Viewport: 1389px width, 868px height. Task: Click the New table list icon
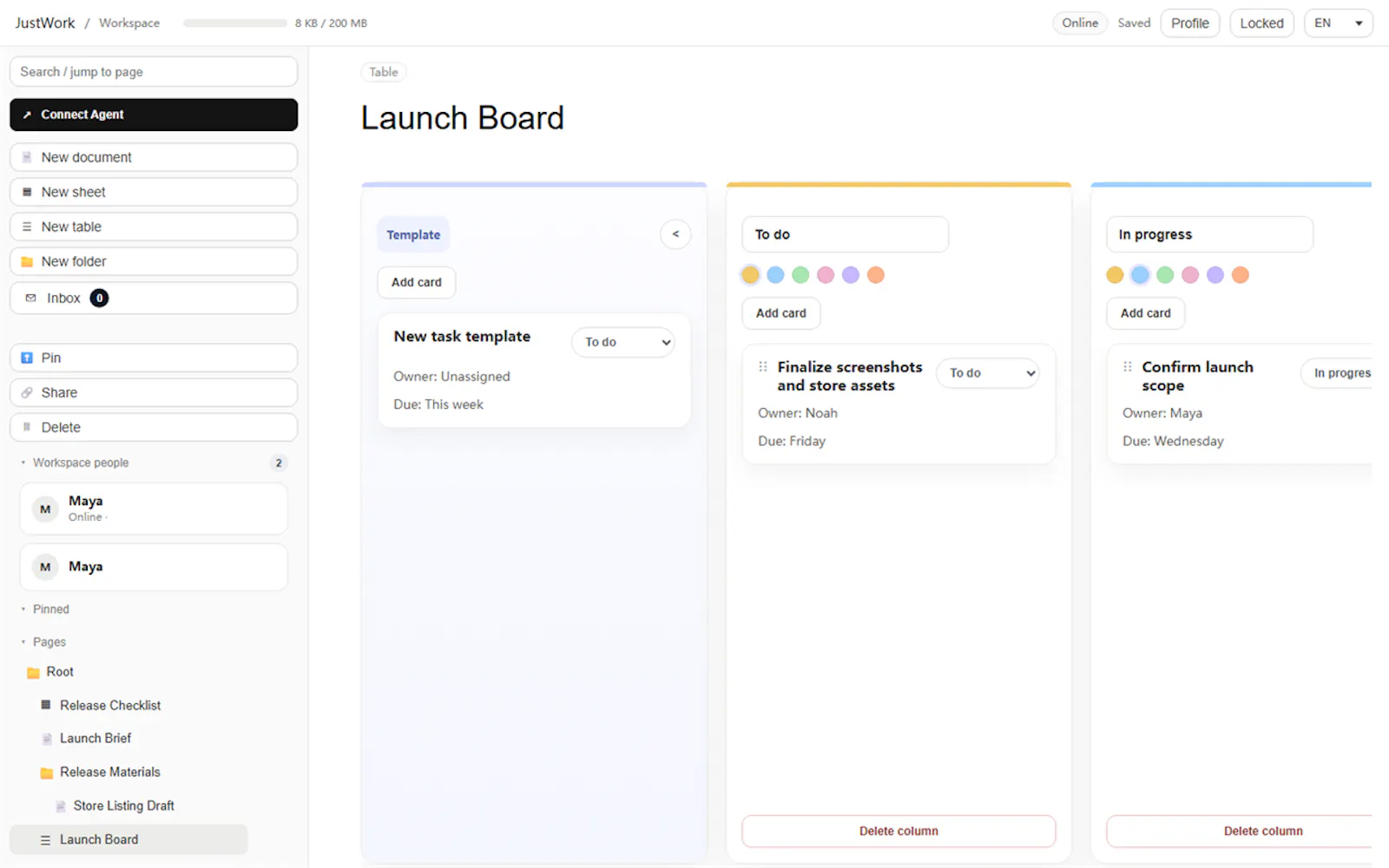[x=27, y=227]
